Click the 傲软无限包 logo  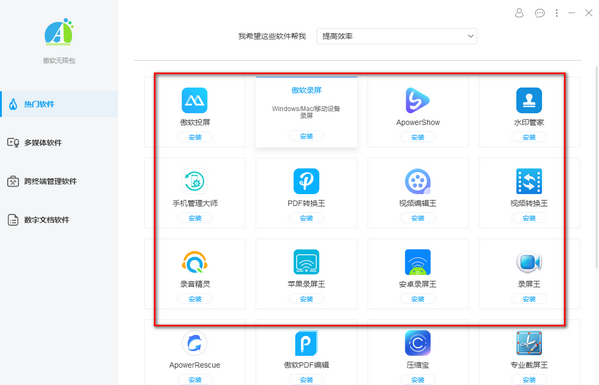[58, 32]
